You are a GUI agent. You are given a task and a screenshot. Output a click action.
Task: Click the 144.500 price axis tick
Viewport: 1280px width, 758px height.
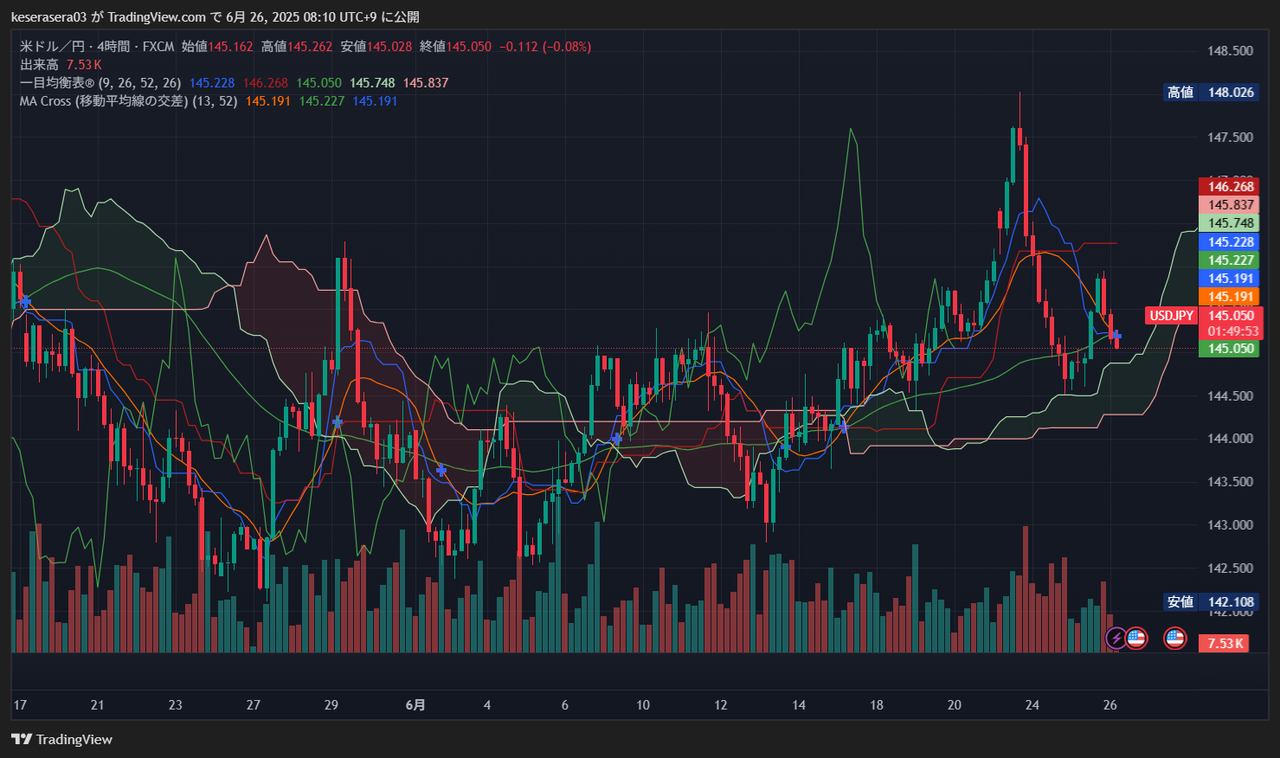(1231, 396)
